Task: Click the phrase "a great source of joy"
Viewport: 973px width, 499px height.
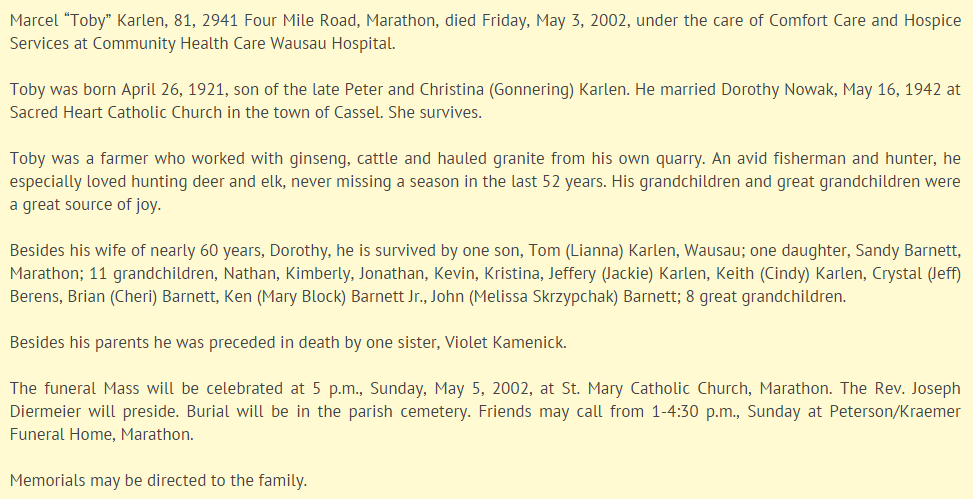Action: 84,204
